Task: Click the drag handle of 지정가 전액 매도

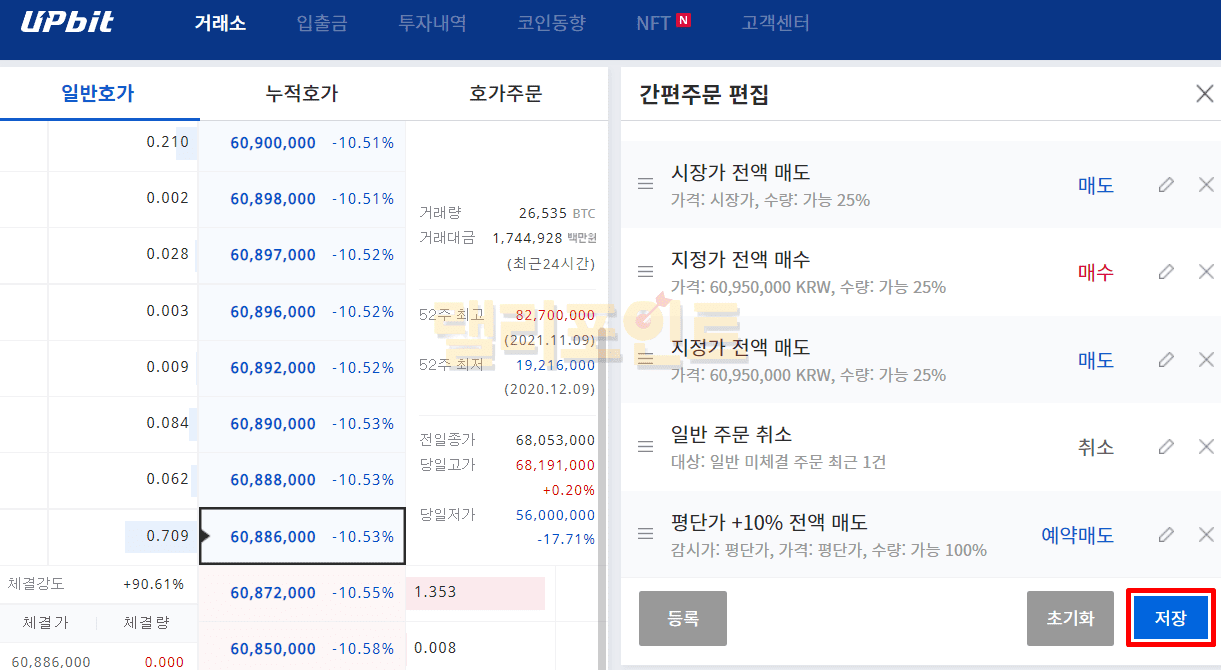Action: pyautogui.click(x=646, y=359)
